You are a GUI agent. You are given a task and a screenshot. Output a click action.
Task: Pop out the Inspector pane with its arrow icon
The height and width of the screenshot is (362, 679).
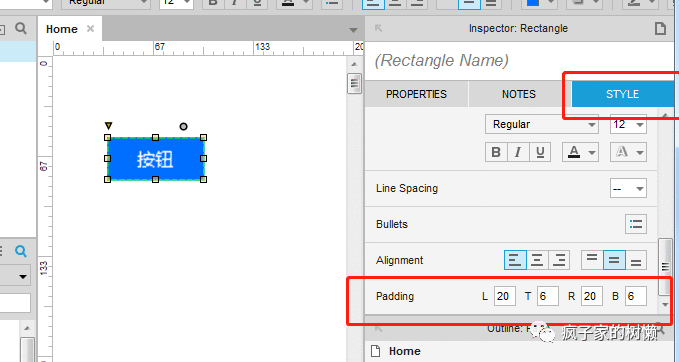tap(378, 28)
